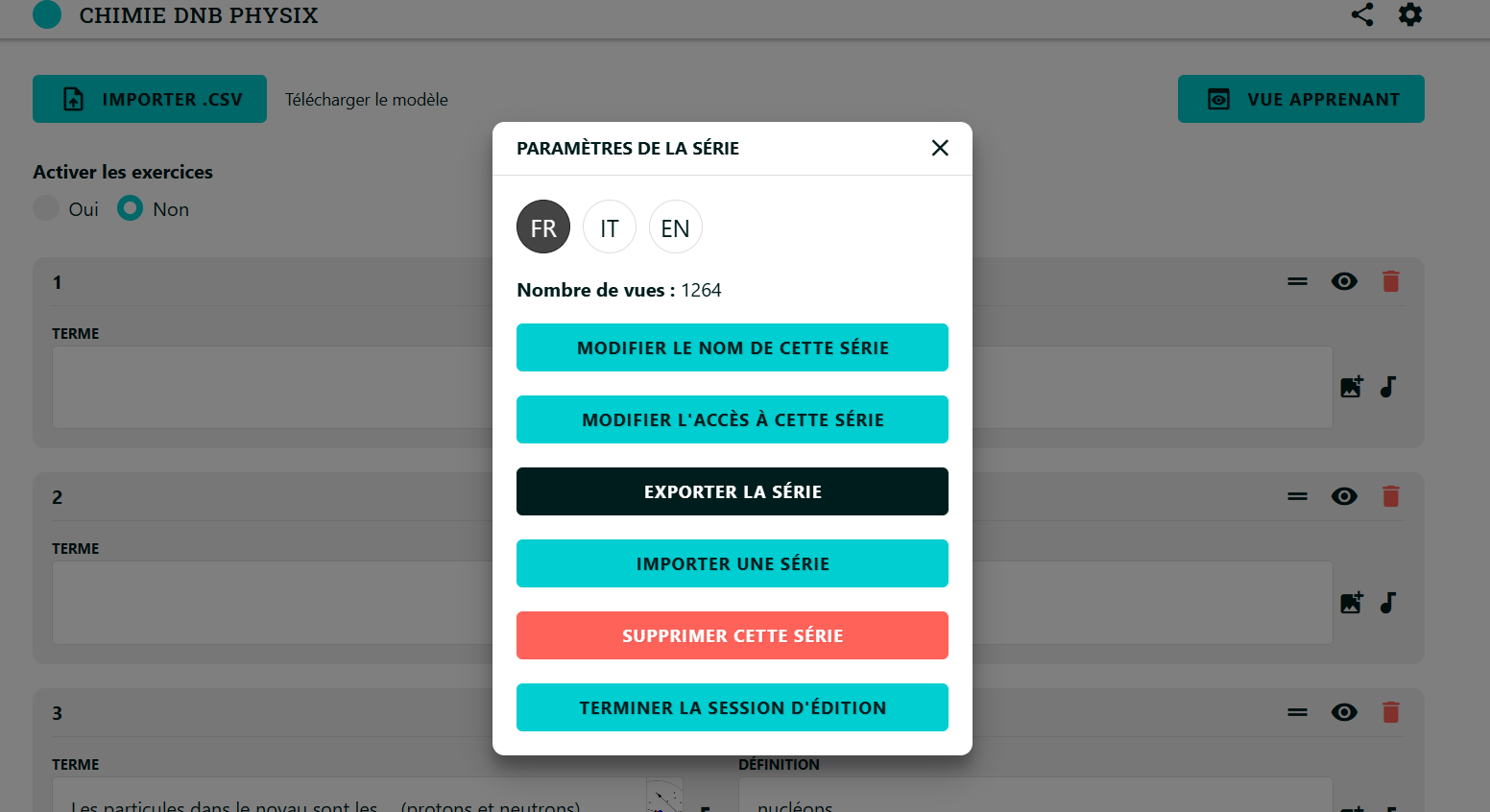This screenshot has width=1490, height=812.
Task: Delete card 1 with trash icon
Action: point(1390,281)
